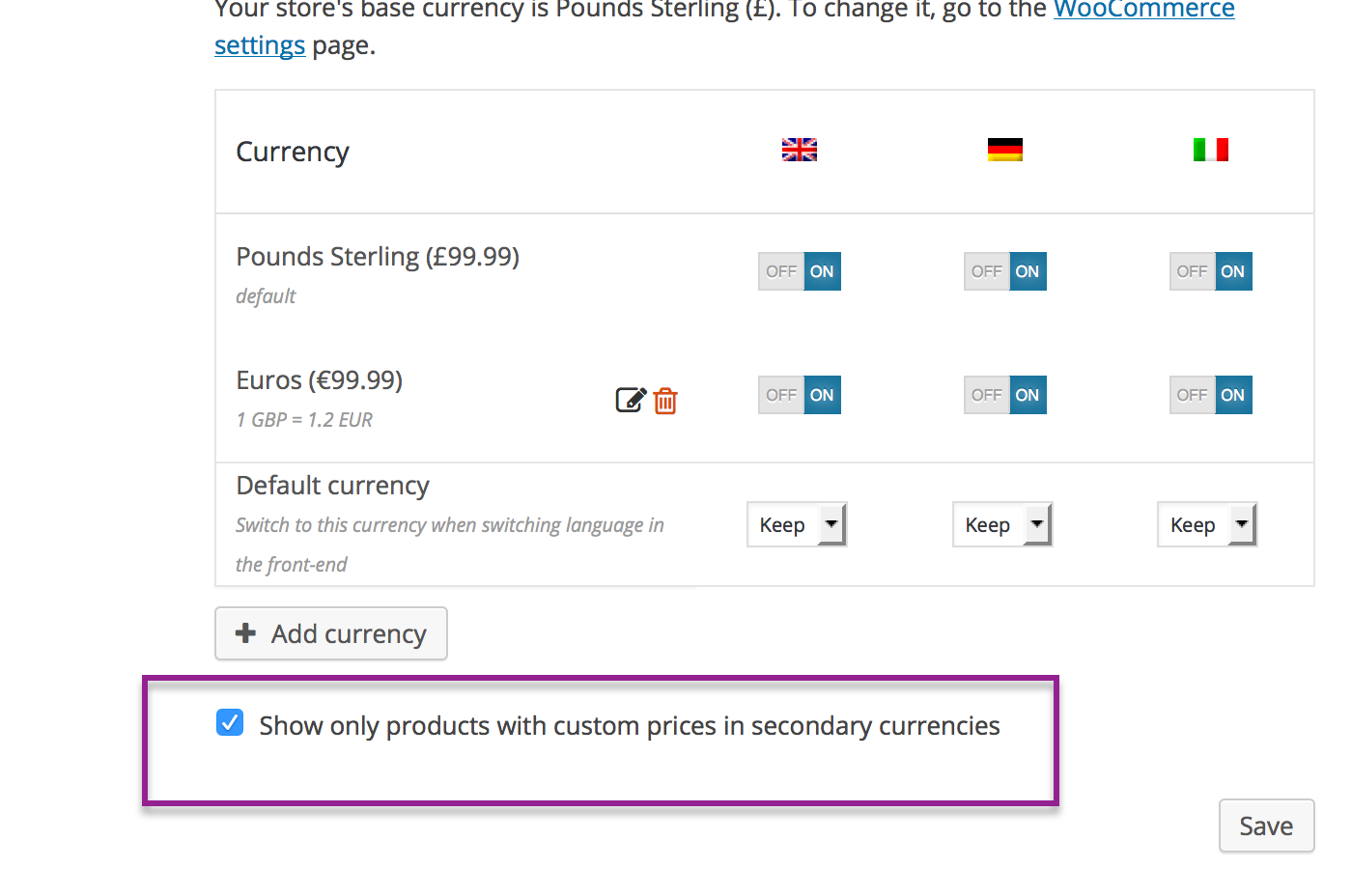
Task: Click the German flag column header
Action: [x=1004, y=150]
